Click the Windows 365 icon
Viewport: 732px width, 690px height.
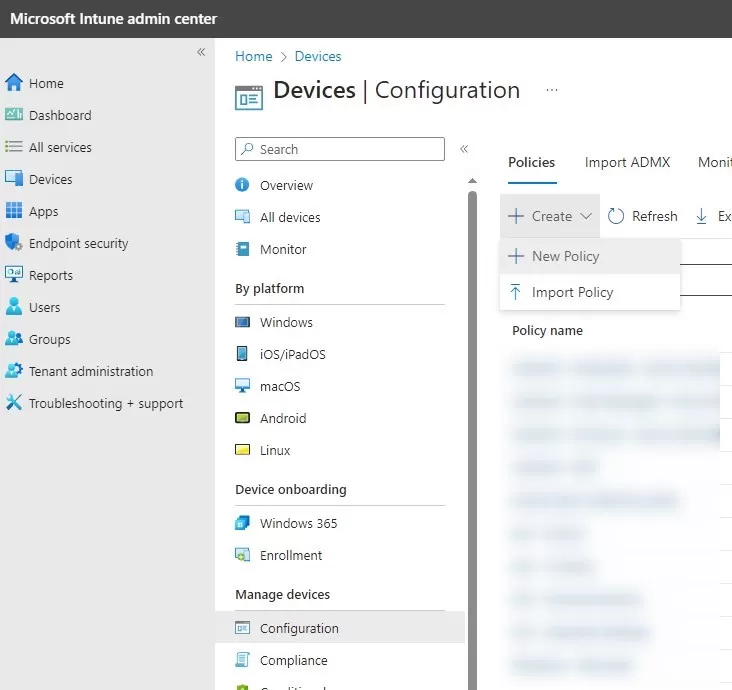[x=242, y=523]
